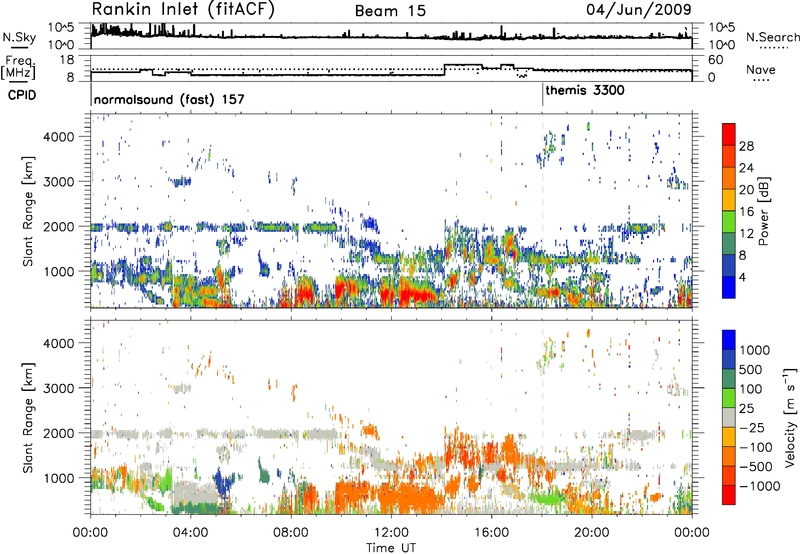Click the "18" tick on the frequency axis
The width and height of the screenshot is (800, 554).
(67, 60)
